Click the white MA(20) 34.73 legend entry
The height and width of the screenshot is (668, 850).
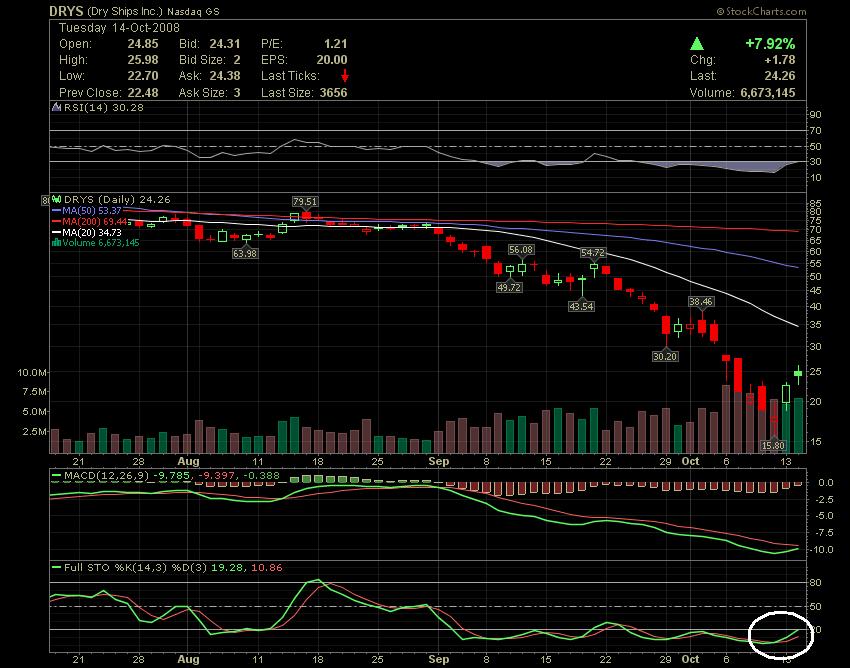[87, 233]
